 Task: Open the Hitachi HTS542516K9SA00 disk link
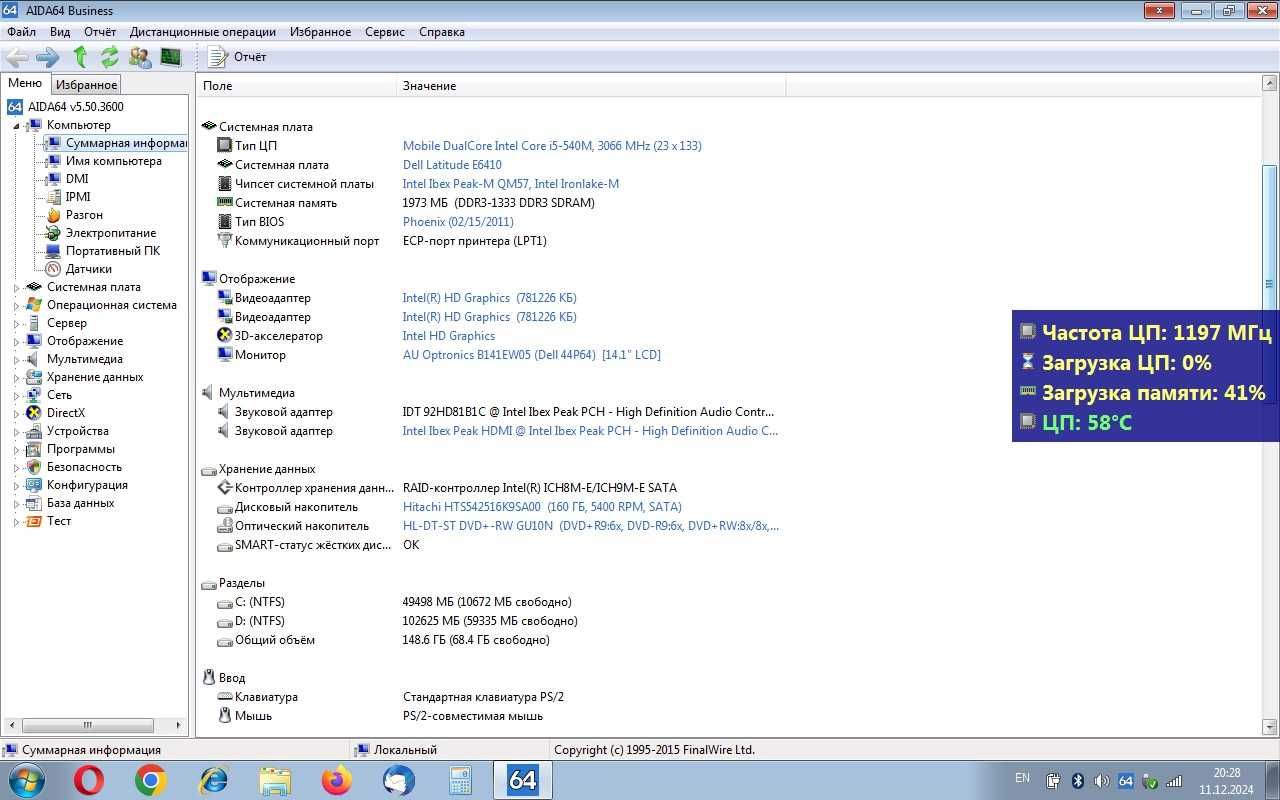click(x=542, y=507)
